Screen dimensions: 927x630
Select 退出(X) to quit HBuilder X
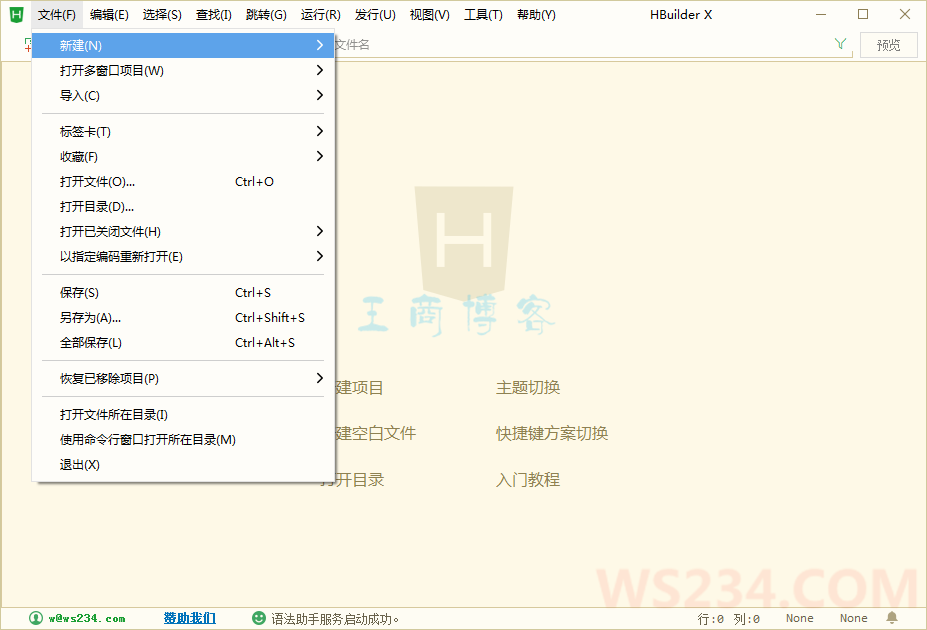click(183, 465)
